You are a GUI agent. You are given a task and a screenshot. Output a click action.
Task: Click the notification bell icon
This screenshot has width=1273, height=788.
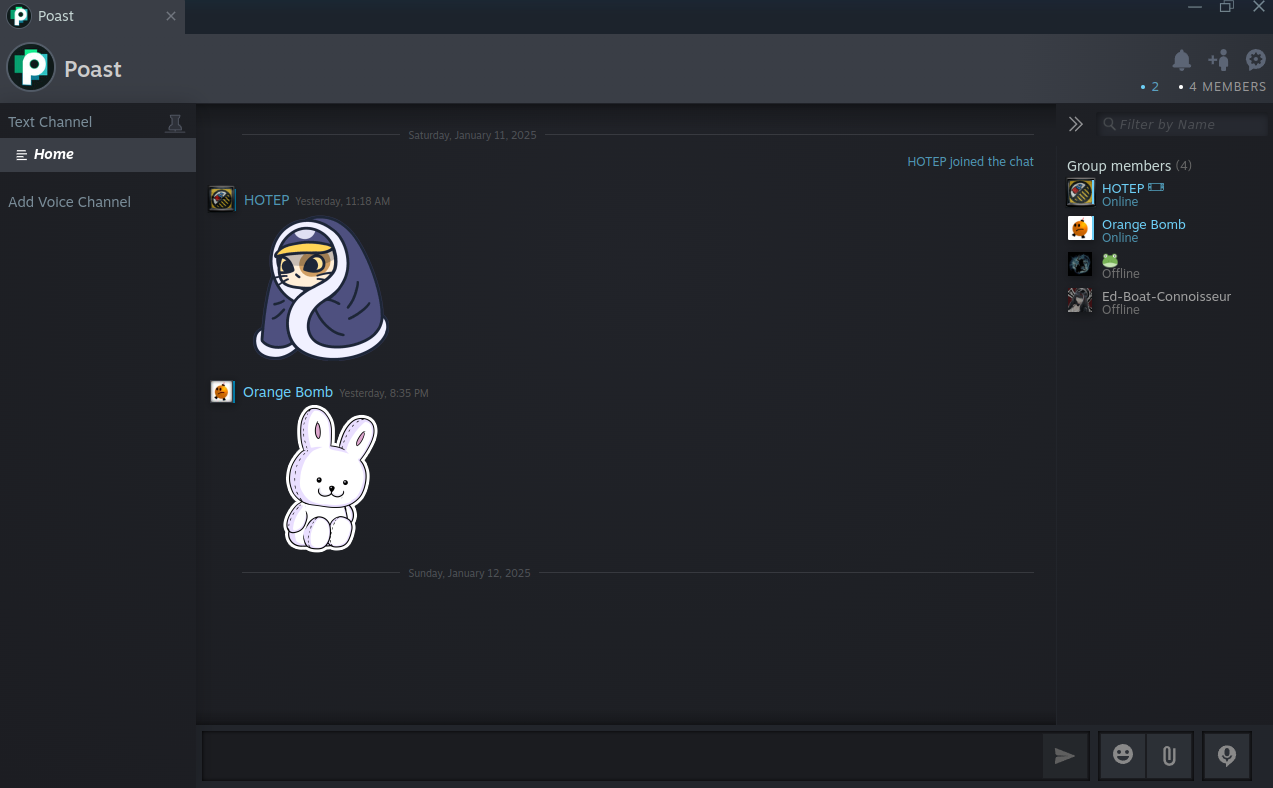[x=1181, y=60]
